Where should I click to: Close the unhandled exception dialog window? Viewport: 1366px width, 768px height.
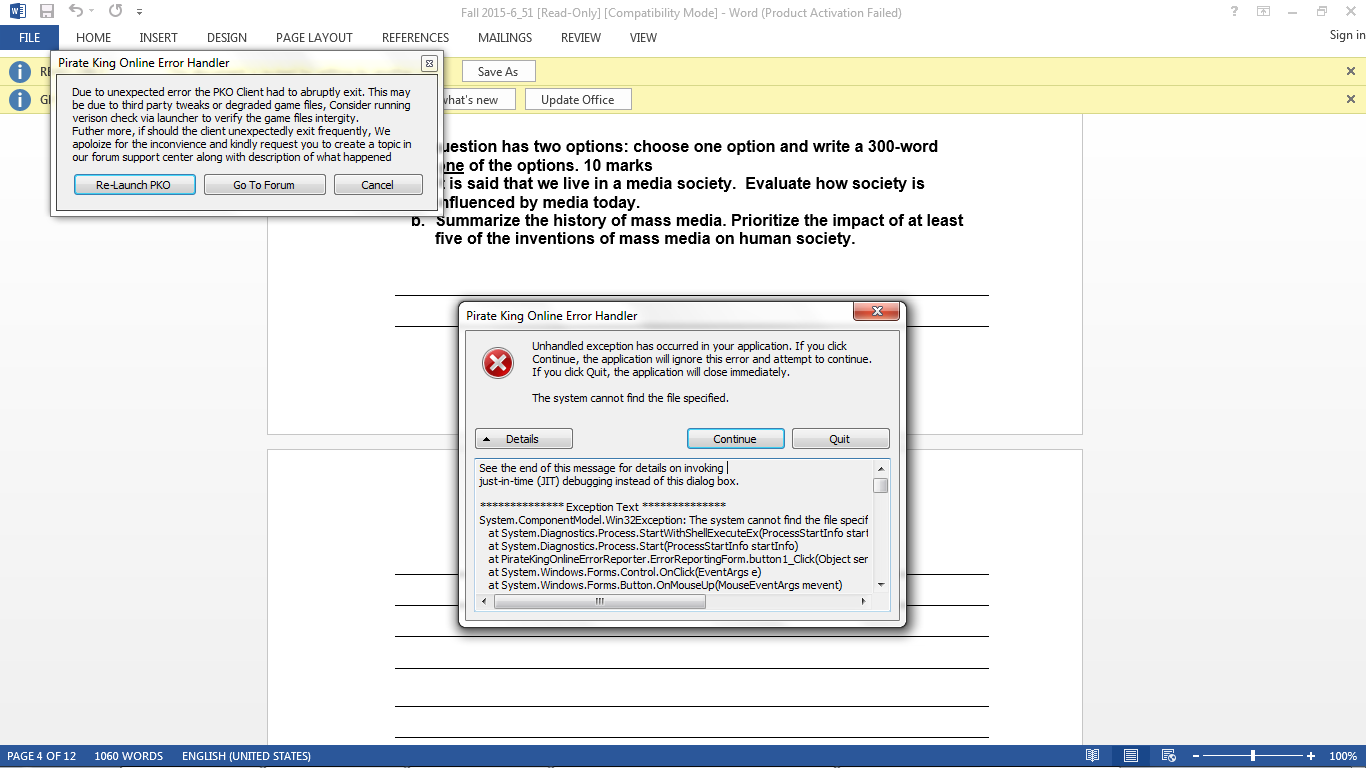point(876,311)
